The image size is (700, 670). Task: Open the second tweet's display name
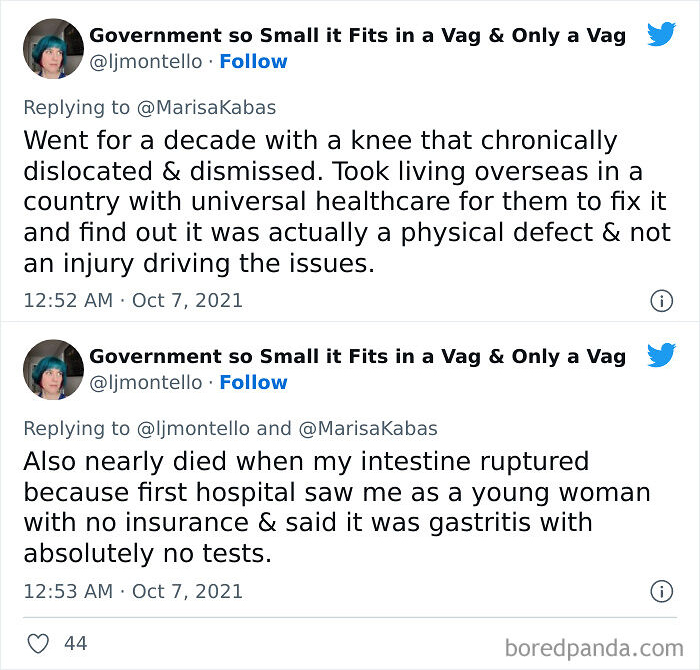pos(357,357)
